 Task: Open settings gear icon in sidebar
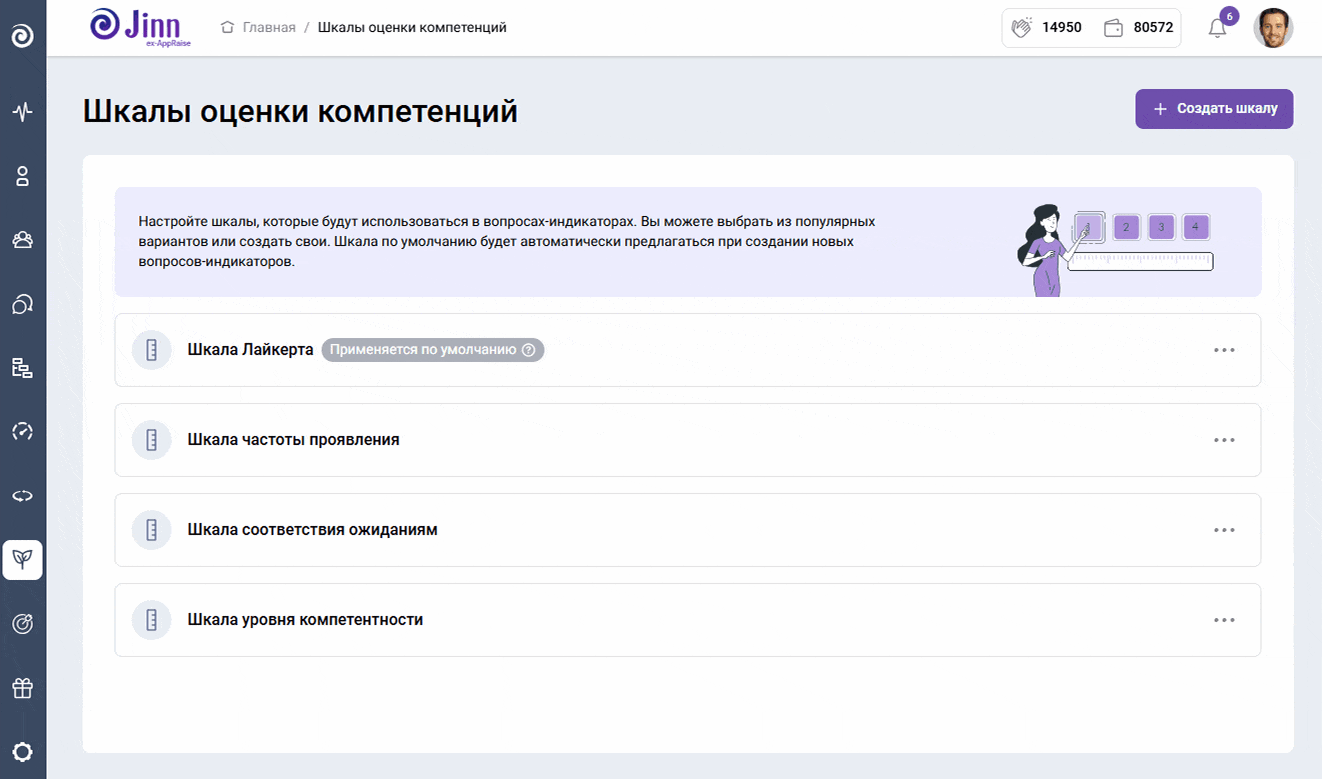click(22, 752)
